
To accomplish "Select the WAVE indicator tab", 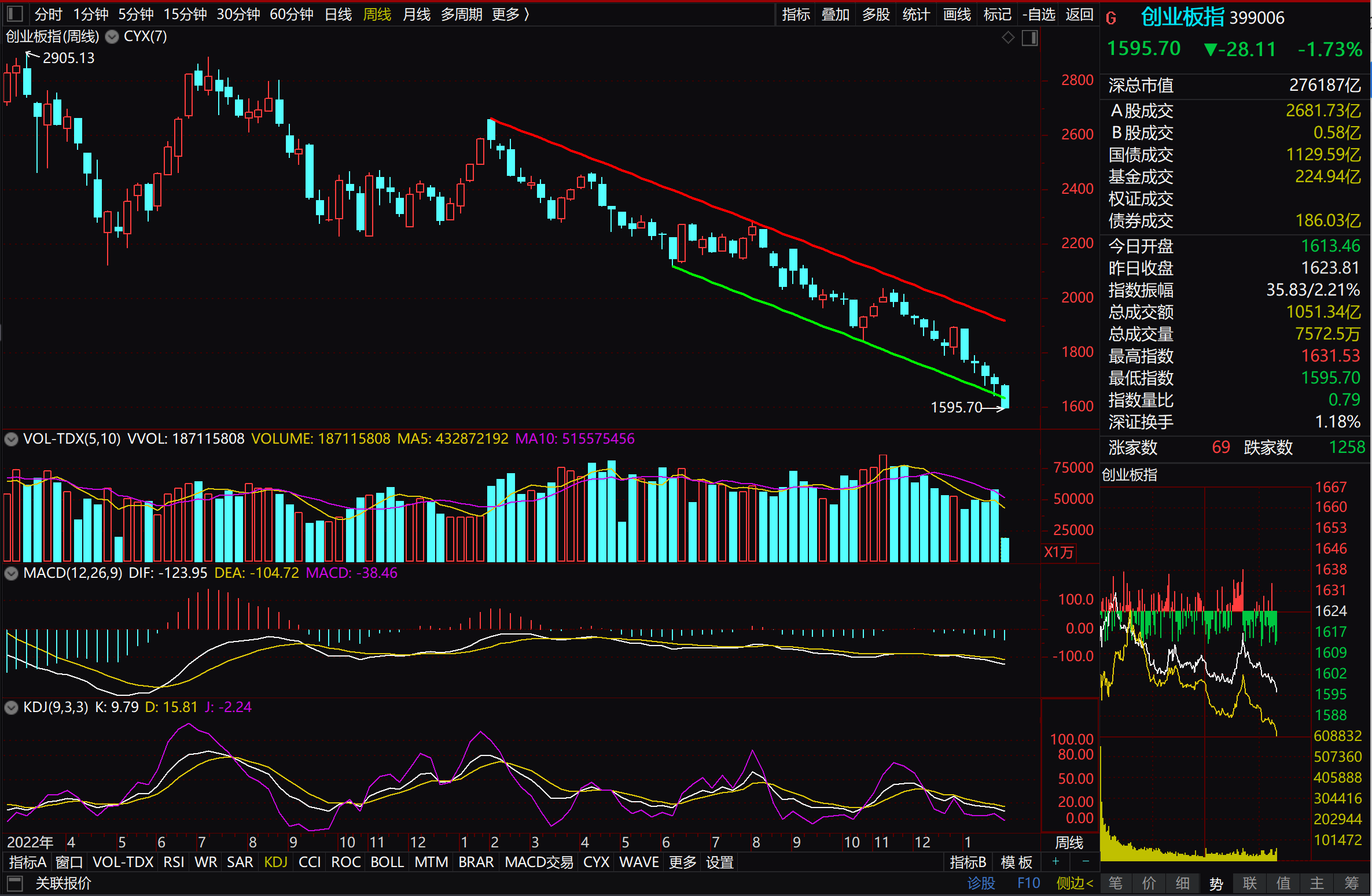I will pos(639,862).
